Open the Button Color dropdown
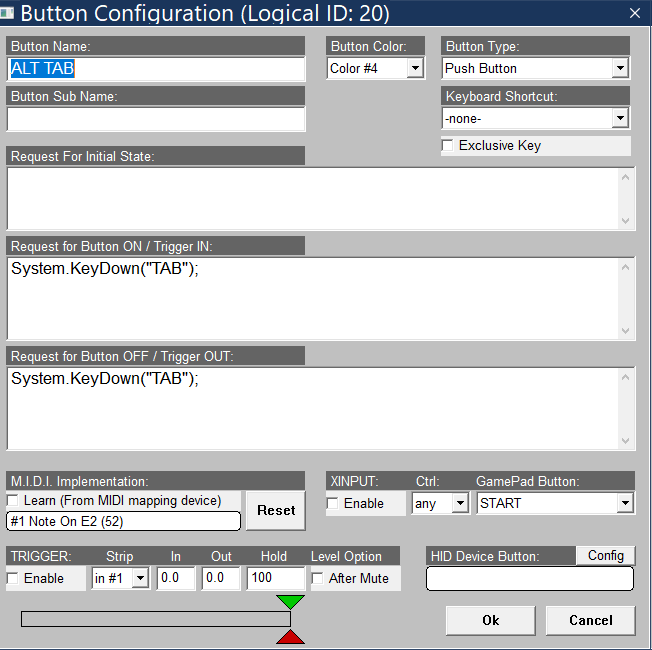 (x=415, y=68)
